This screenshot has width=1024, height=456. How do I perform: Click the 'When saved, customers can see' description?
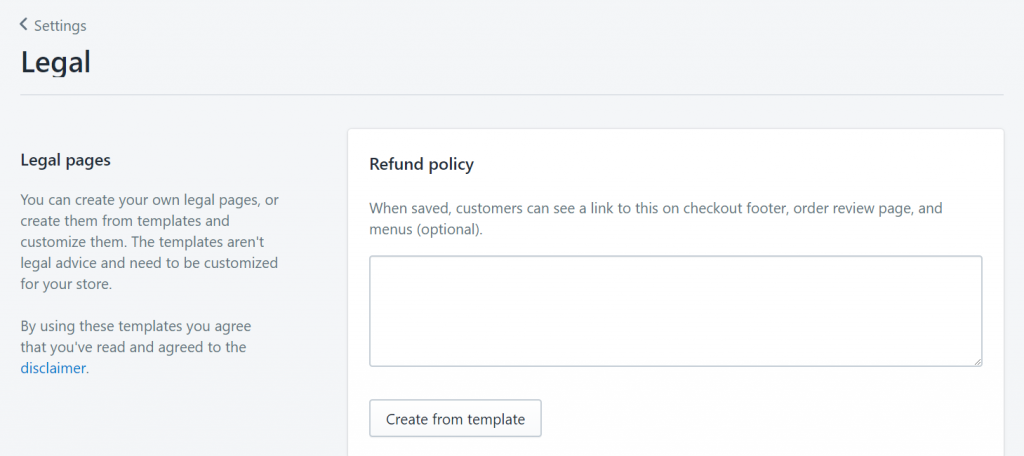[x=656, y=220]
